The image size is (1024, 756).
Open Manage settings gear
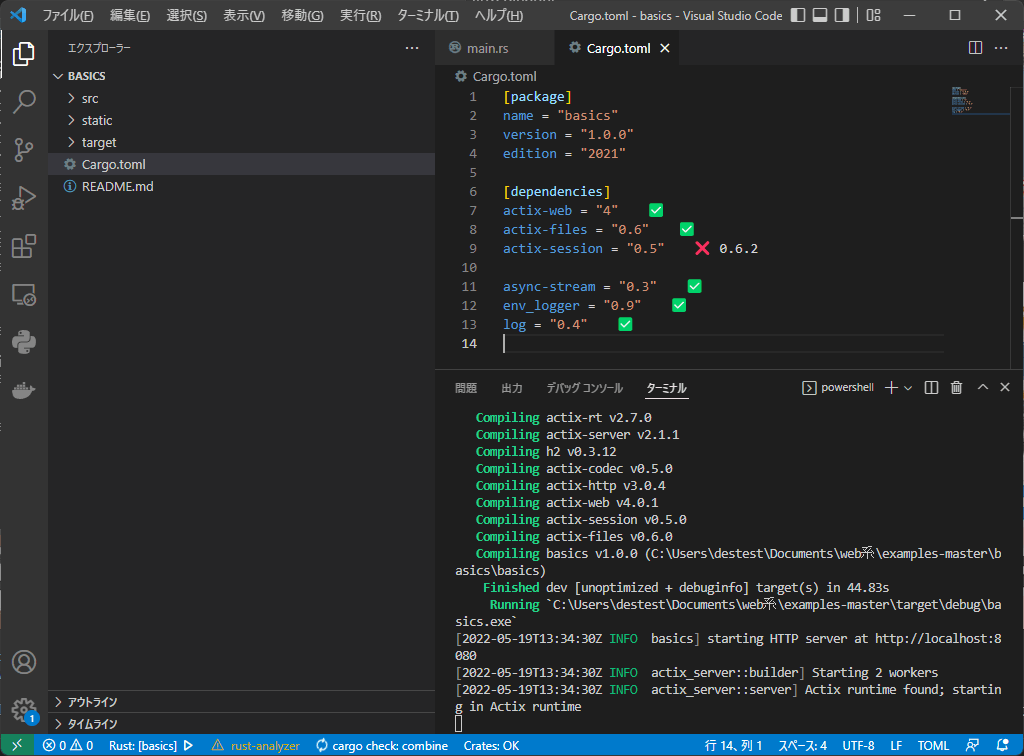click(24, 710)
